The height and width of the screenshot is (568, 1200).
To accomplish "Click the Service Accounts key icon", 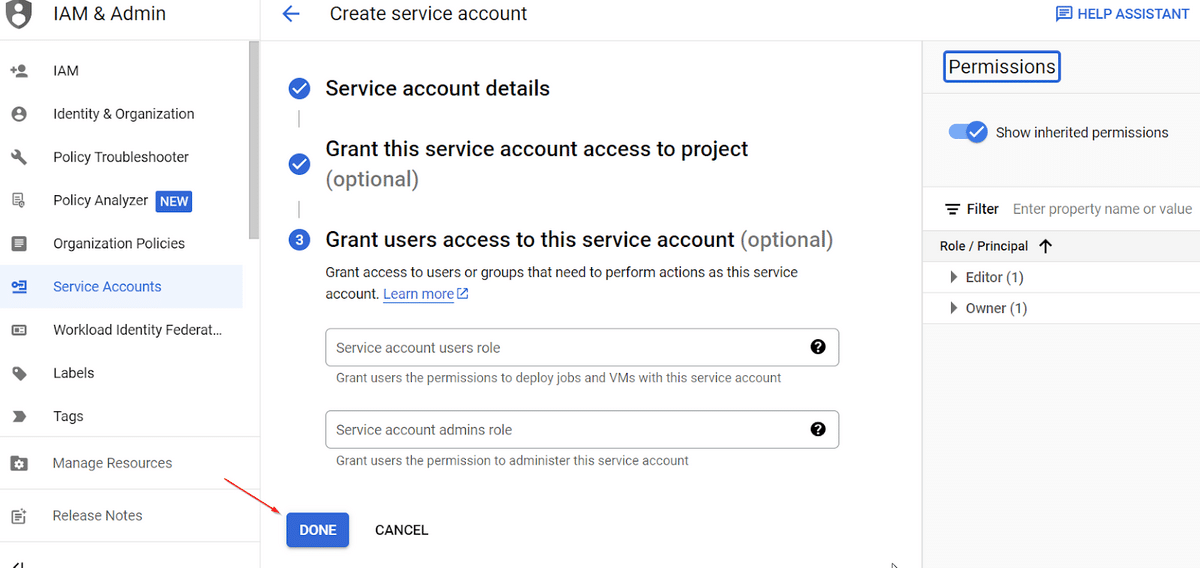I will tap(18, 286).
